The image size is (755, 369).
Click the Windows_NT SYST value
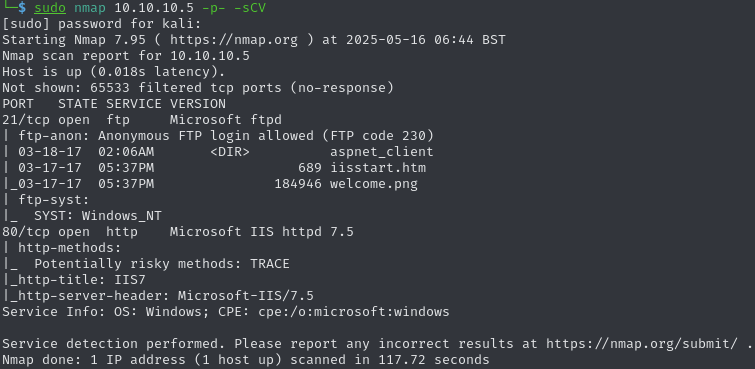(x=121, y=216)
